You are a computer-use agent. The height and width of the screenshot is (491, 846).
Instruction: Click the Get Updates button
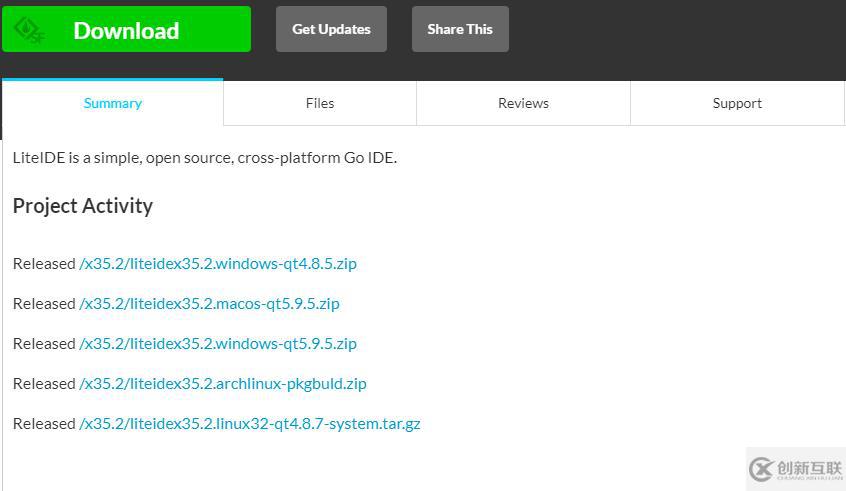pos(331,29)
